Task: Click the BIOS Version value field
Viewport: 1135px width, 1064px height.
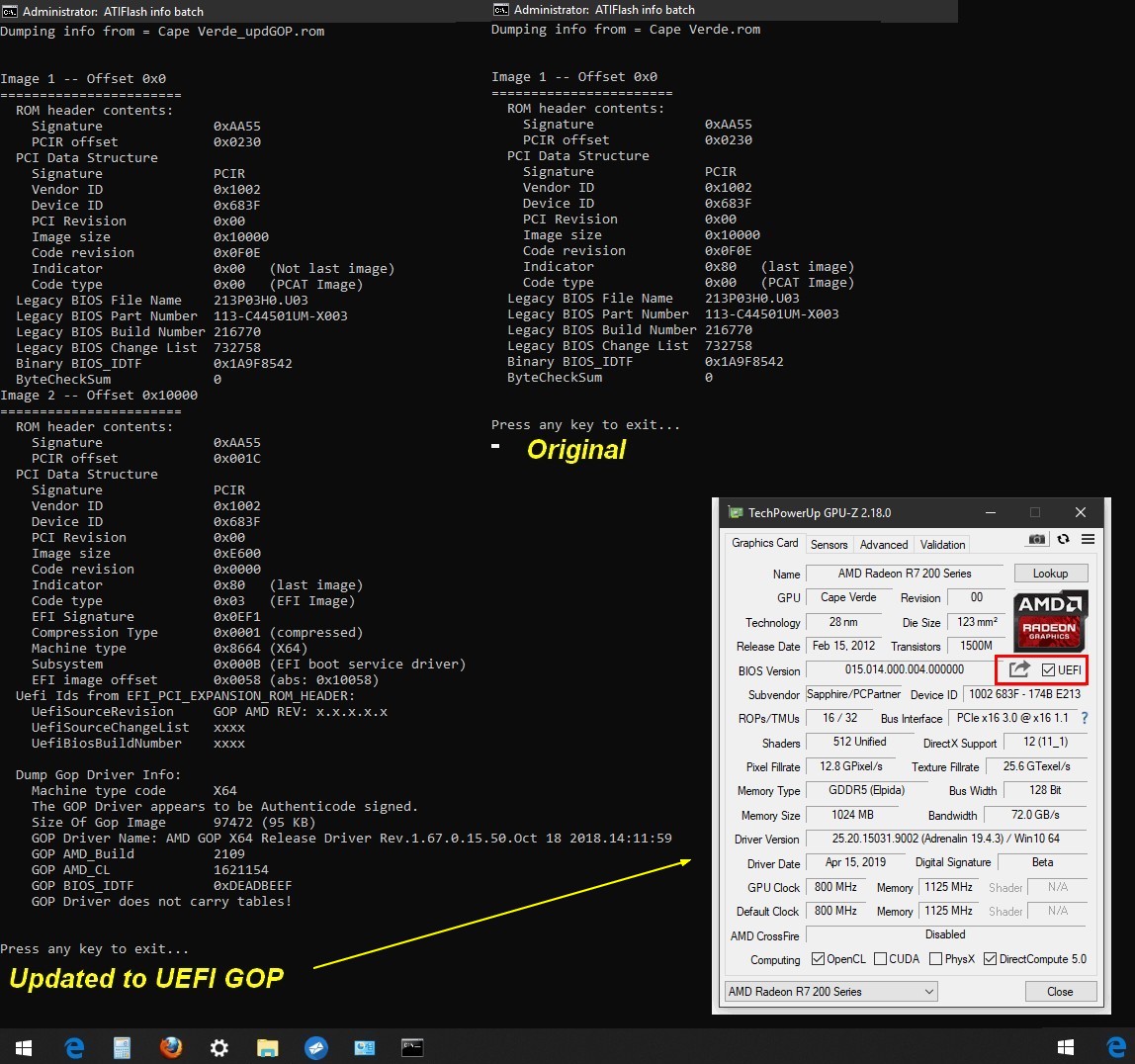Action: pos(904,669)
